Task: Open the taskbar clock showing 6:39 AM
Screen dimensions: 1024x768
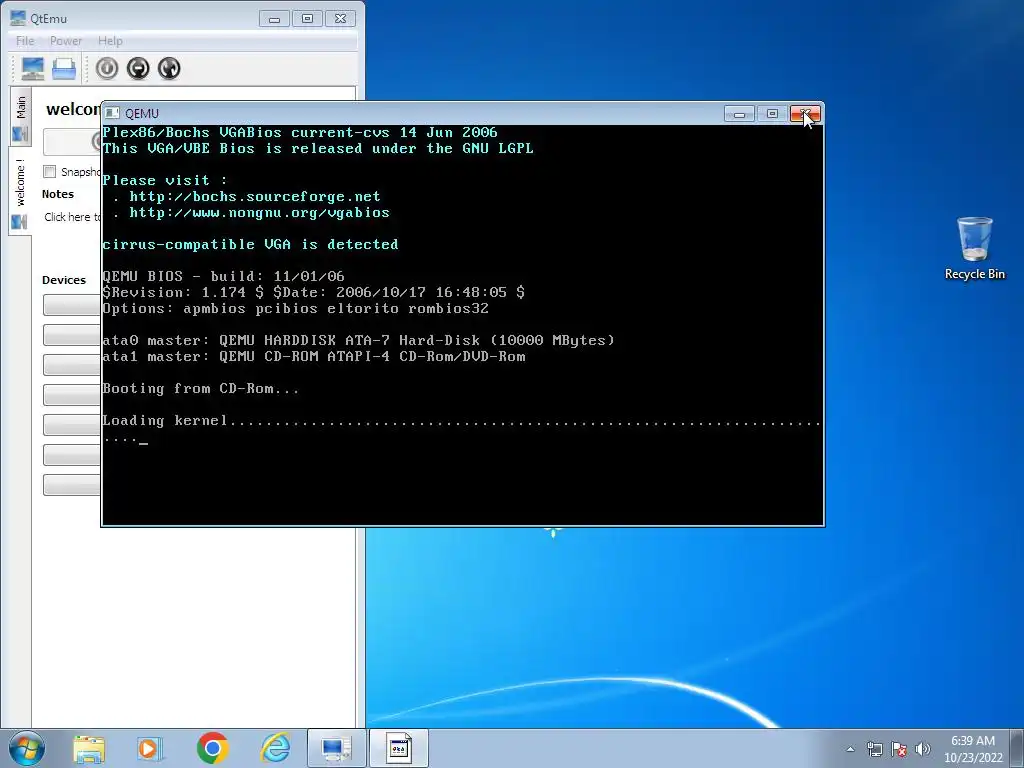Action: pyautogui.click(x=973, y=749)
